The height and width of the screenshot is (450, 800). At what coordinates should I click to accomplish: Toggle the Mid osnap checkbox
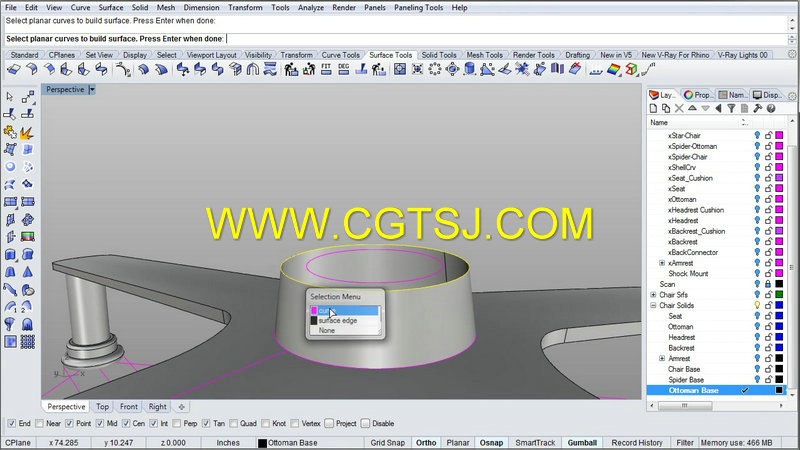tap(100, 423)
